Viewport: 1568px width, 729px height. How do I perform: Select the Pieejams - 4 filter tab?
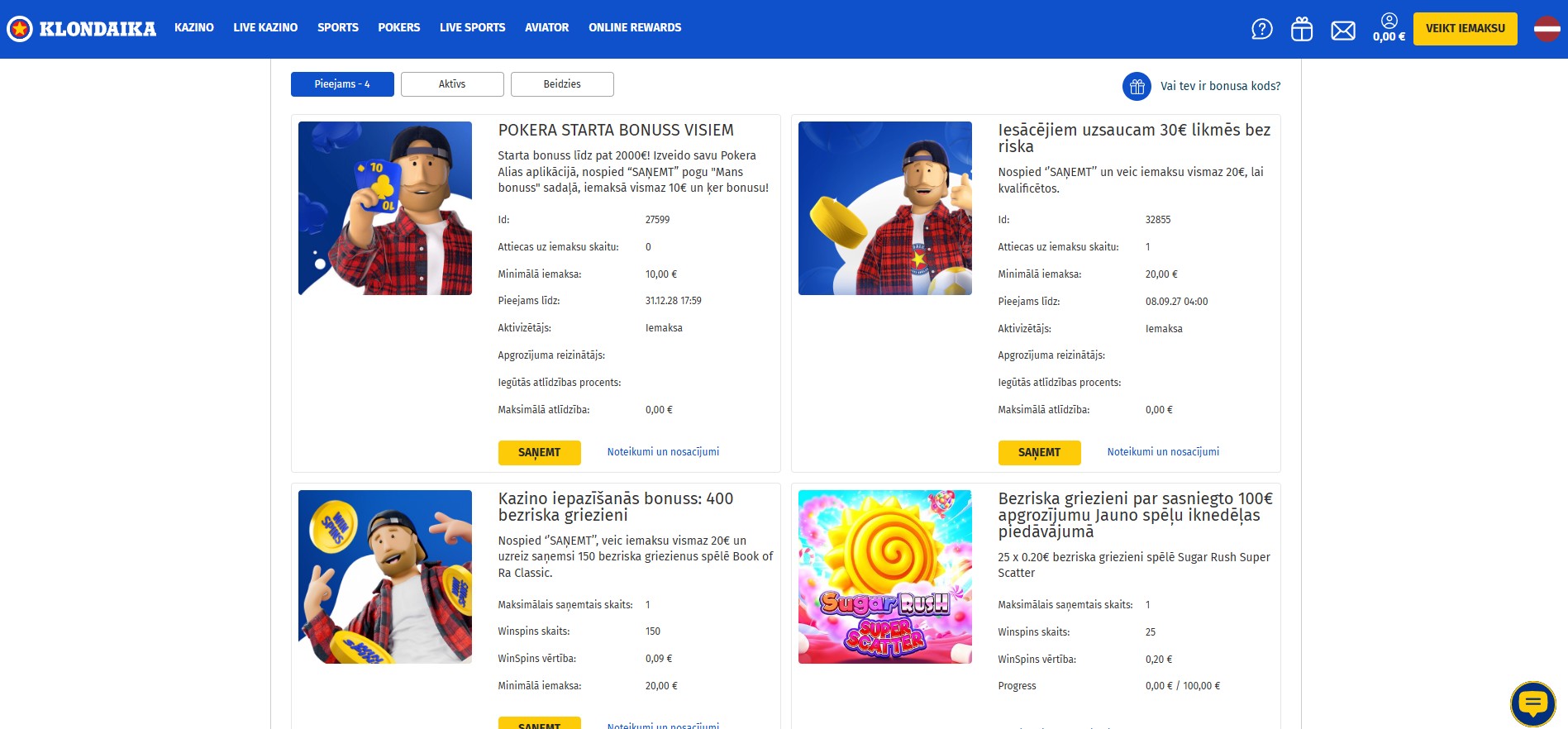341,83
